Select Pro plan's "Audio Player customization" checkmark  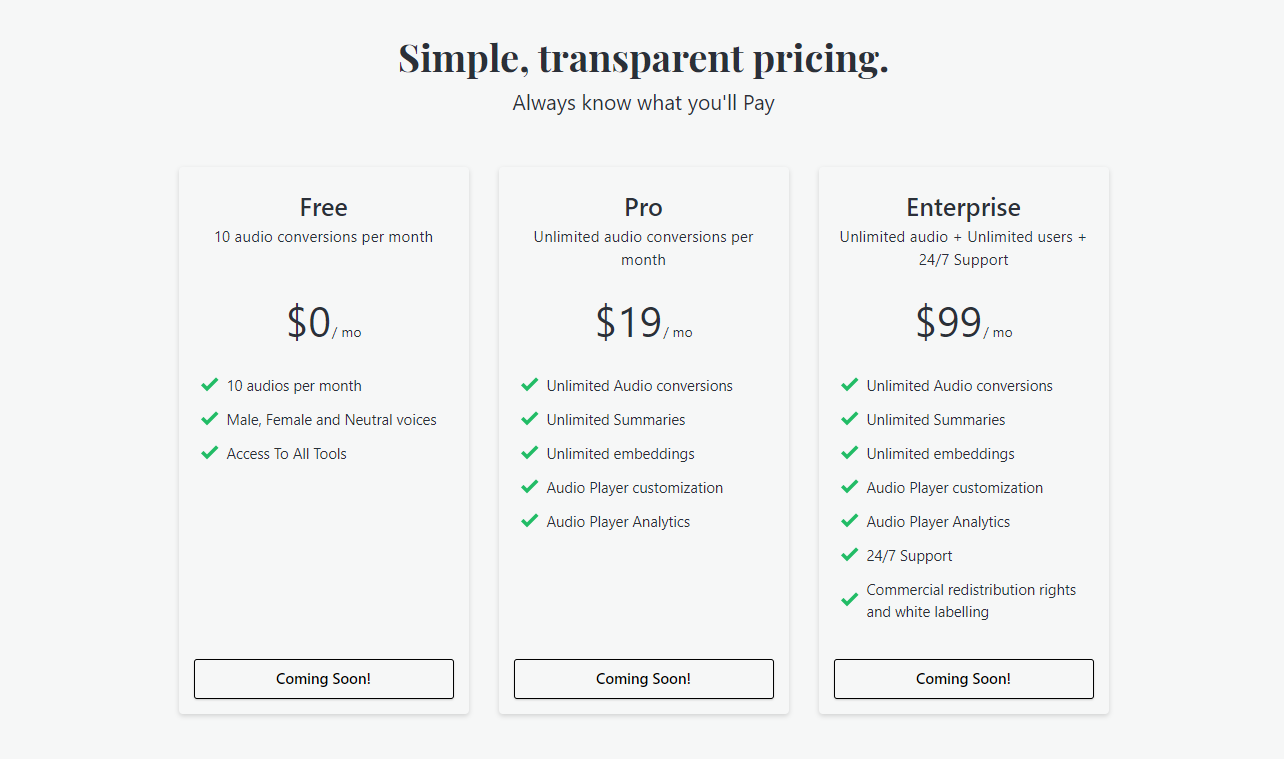pyautogui.click(x=529, y=487)
